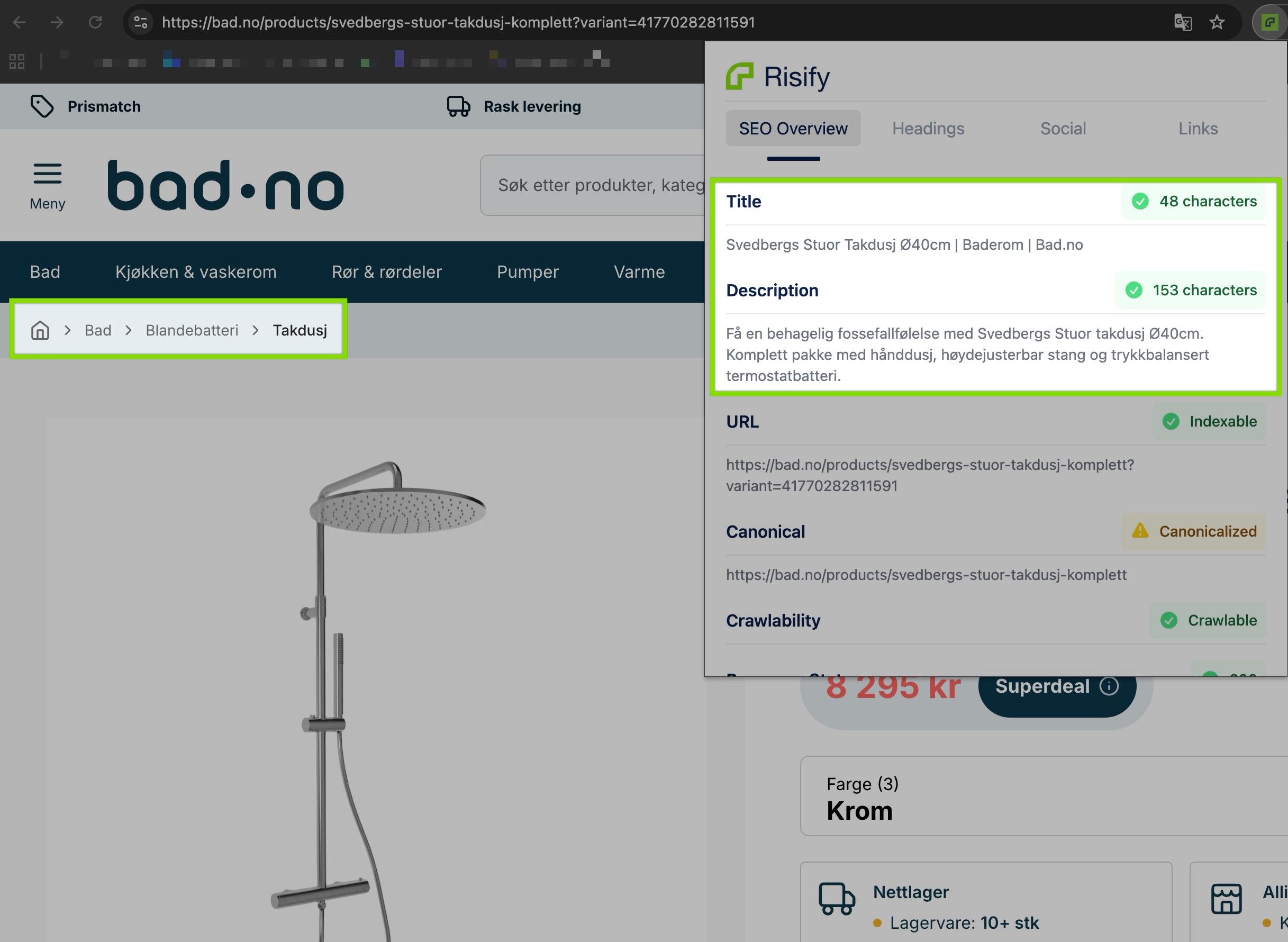Click the translate page icon
Screen dimensions: 1288x942
click(x=1183, y=22)
